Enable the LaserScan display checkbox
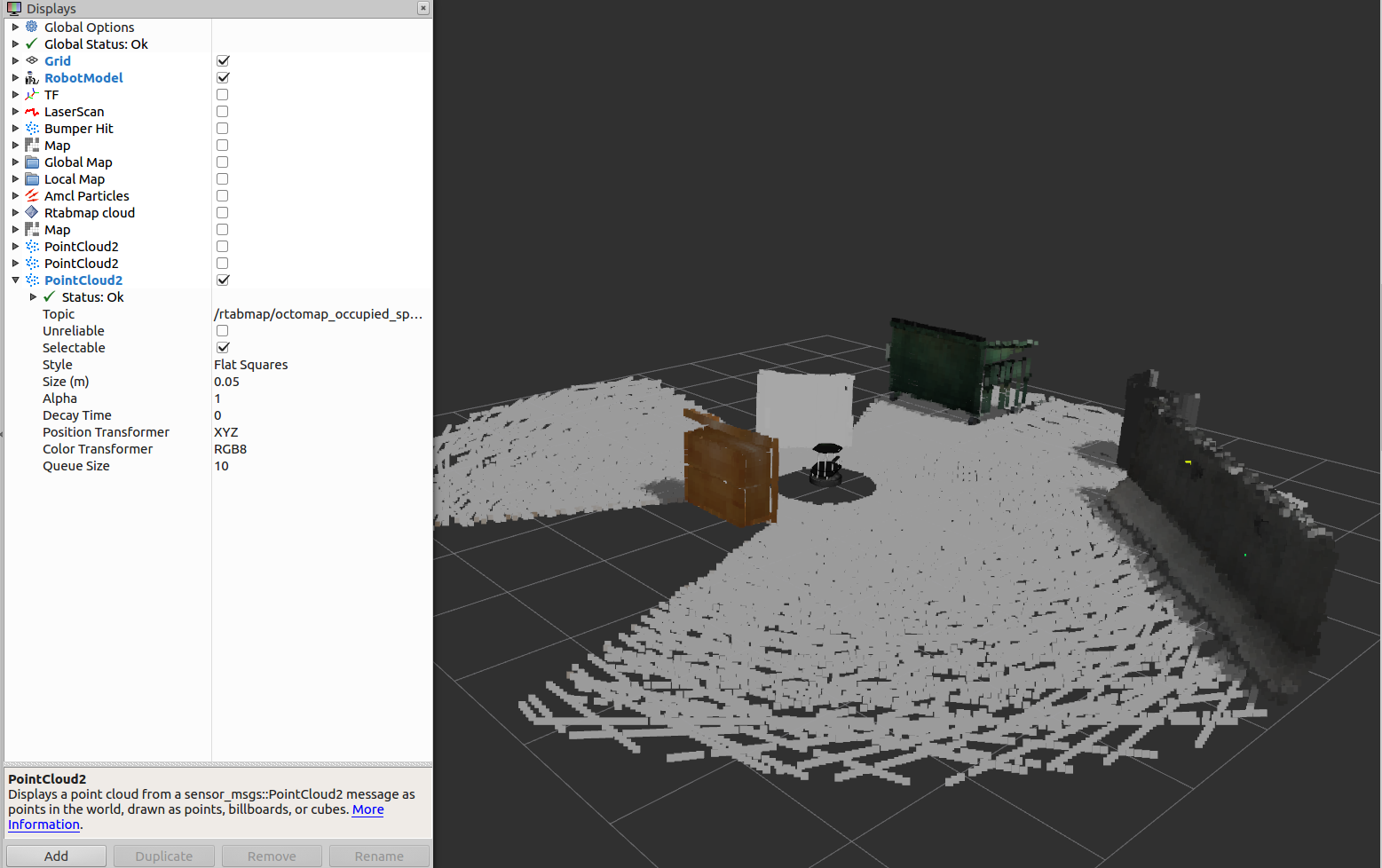 pos(222,111)
